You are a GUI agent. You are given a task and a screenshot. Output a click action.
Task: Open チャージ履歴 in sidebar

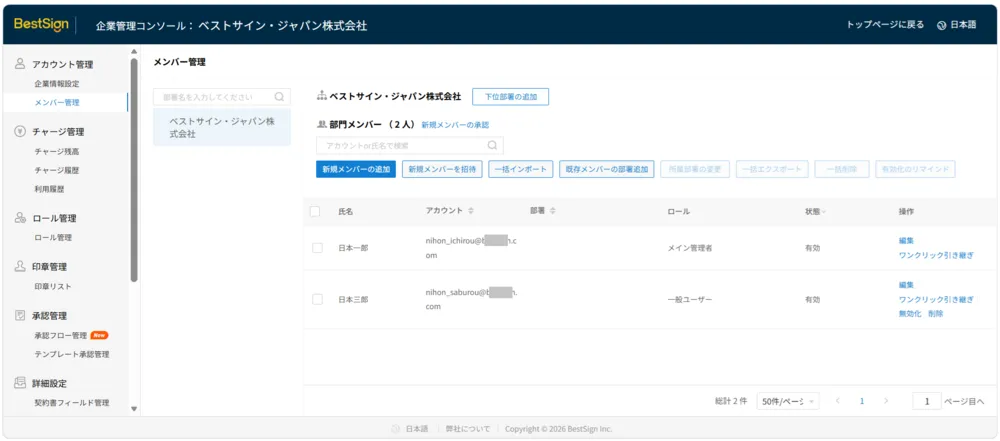point(57,170)
